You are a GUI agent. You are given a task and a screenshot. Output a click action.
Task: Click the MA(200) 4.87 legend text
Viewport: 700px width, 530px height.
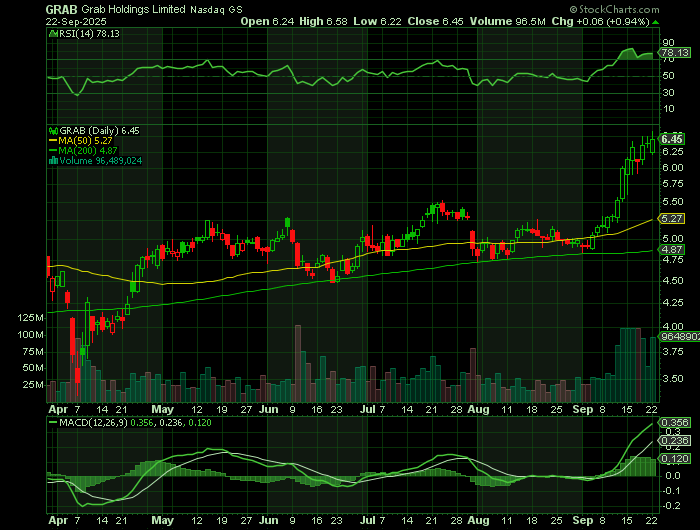click(x=88, y=150)
